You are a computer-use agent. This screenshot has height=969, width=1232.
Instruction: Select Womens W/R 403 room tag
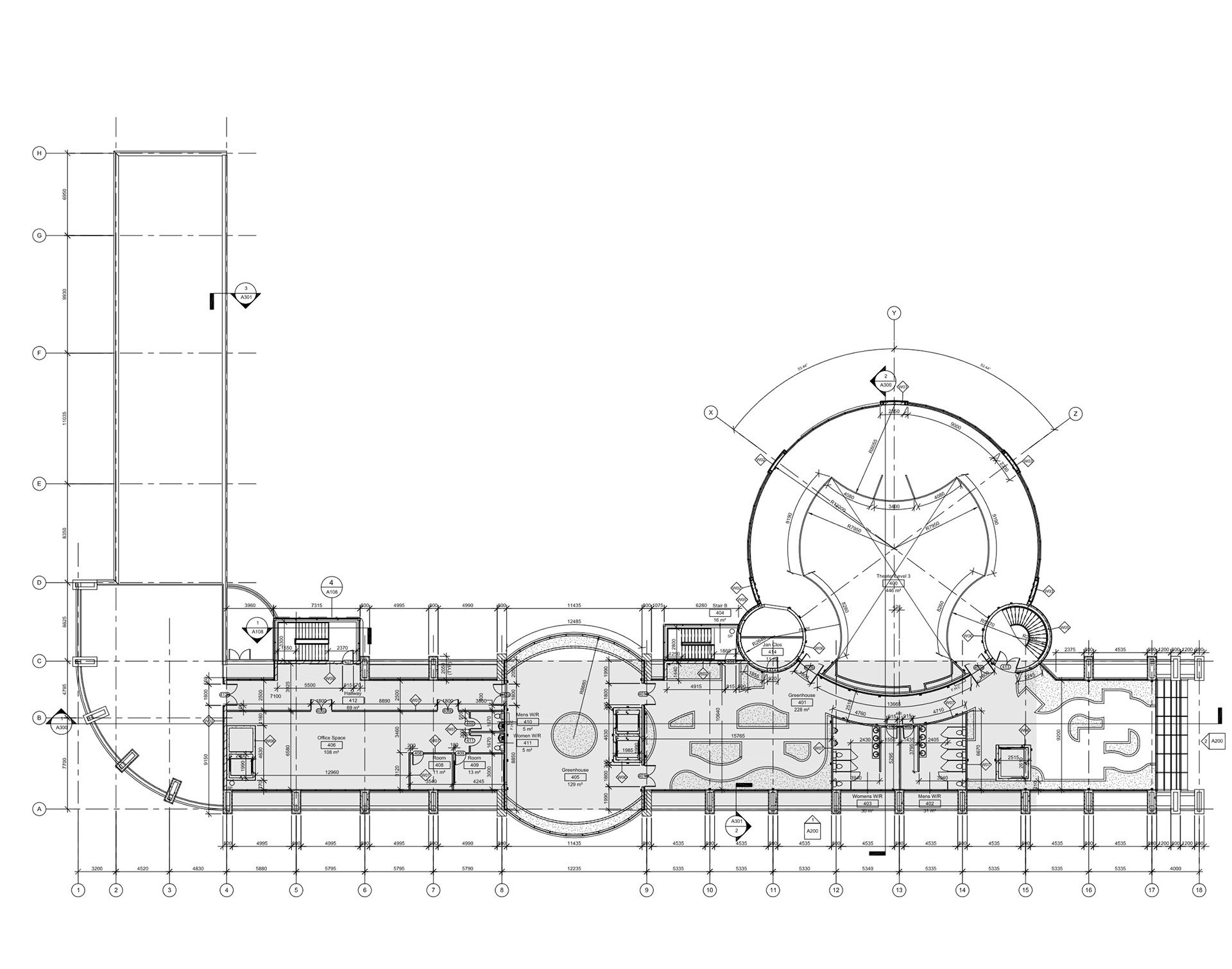tap(867, 803)
